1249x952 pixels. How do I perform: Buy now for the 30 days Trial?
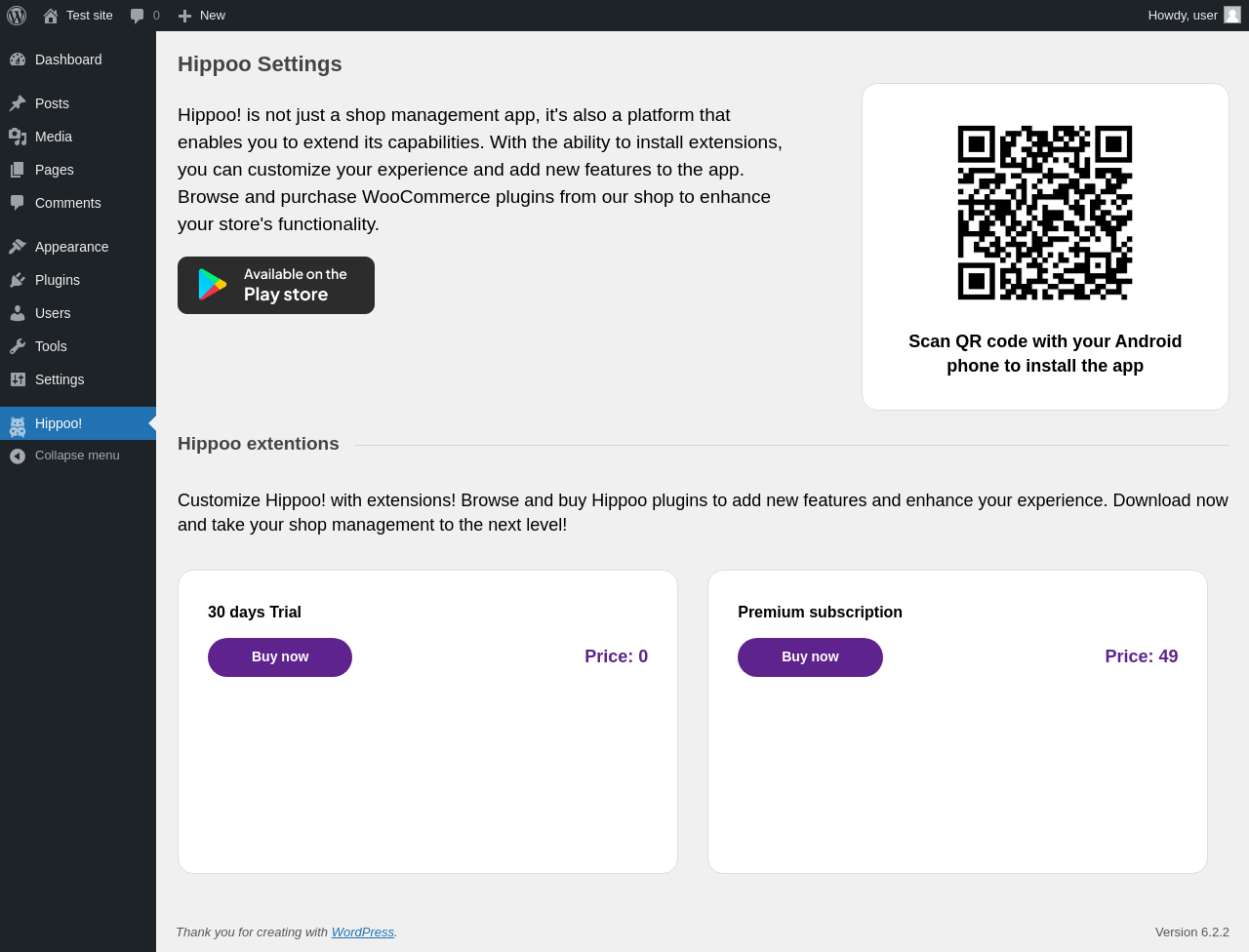click(280, 657)
